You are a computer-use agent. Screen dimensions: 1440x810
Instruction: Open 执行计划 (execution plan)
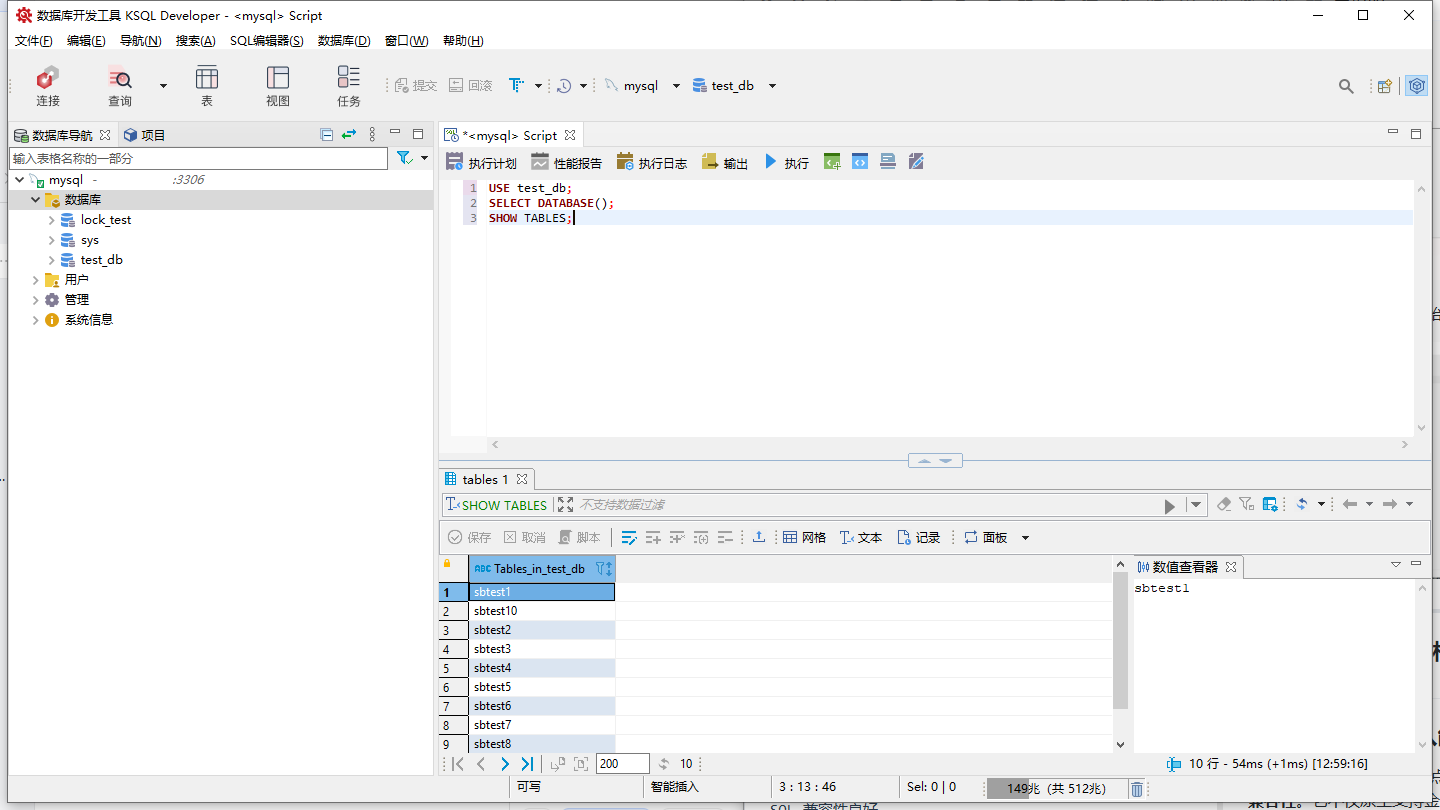point(481,162)
